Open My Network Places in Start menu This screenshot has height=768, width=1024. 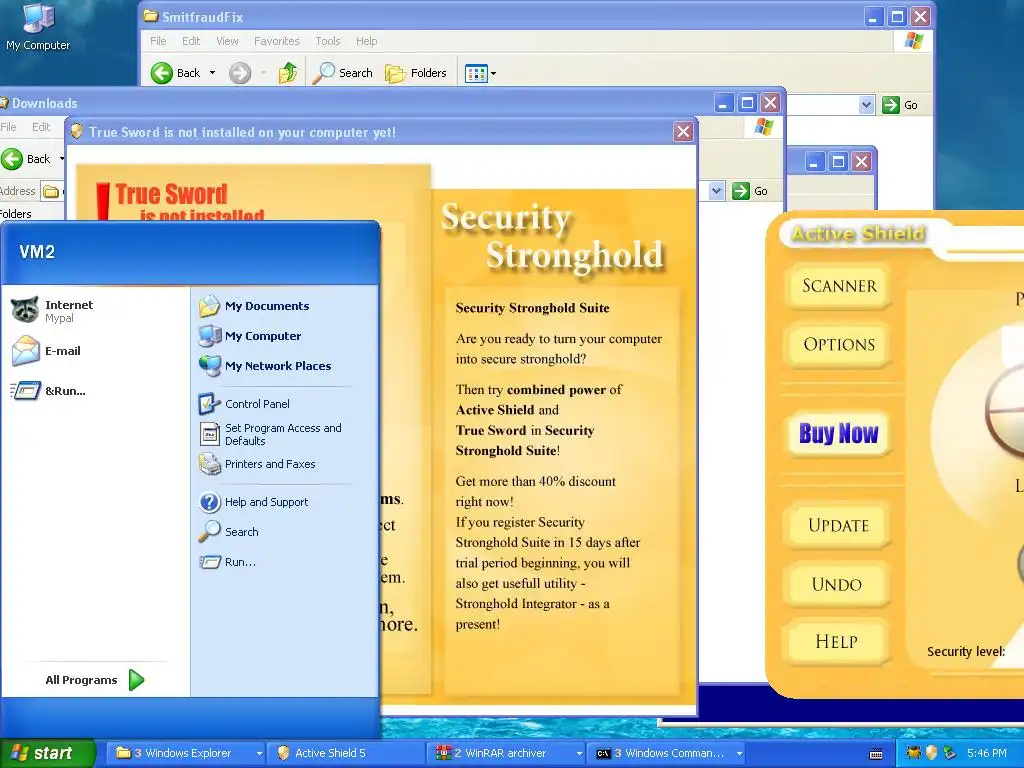(x=265, y=366)
